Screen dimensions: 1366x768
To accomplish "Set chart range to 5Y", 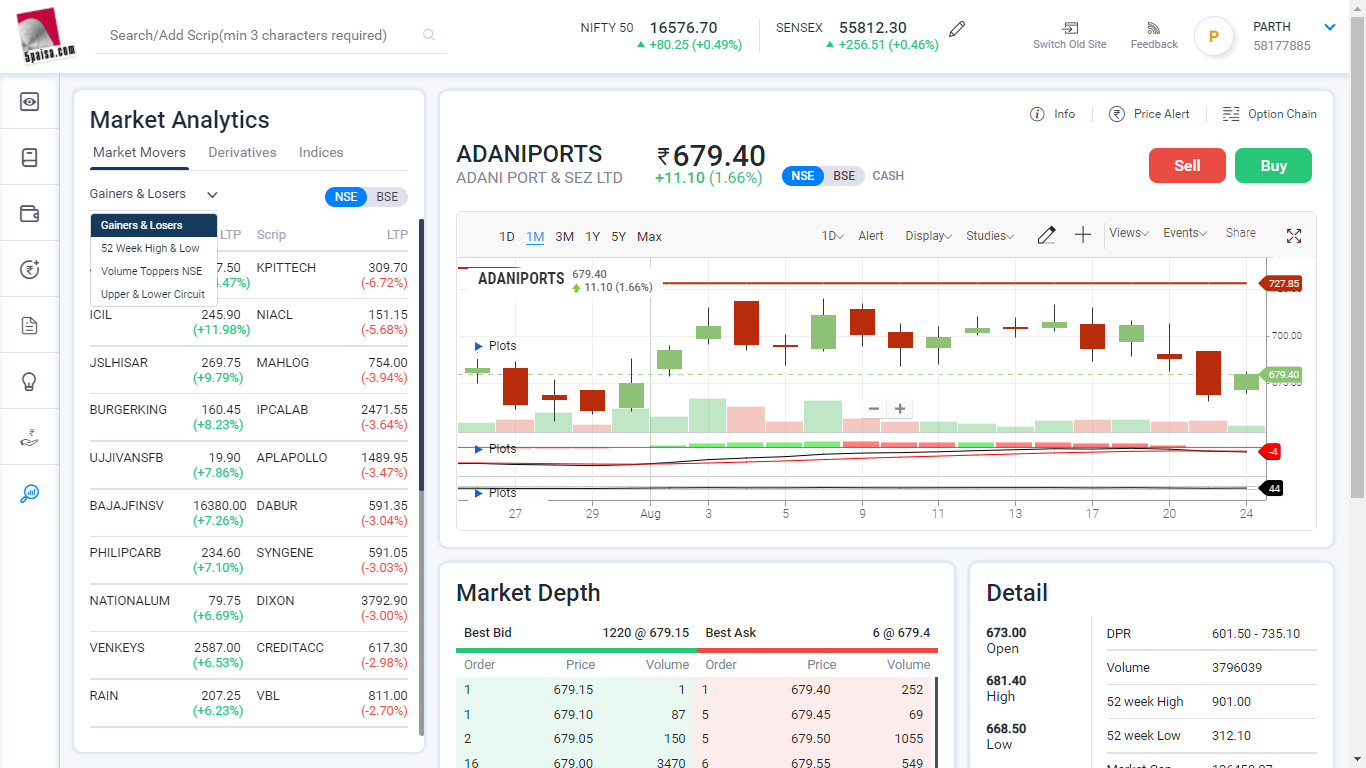I will [x=619, y=237].
